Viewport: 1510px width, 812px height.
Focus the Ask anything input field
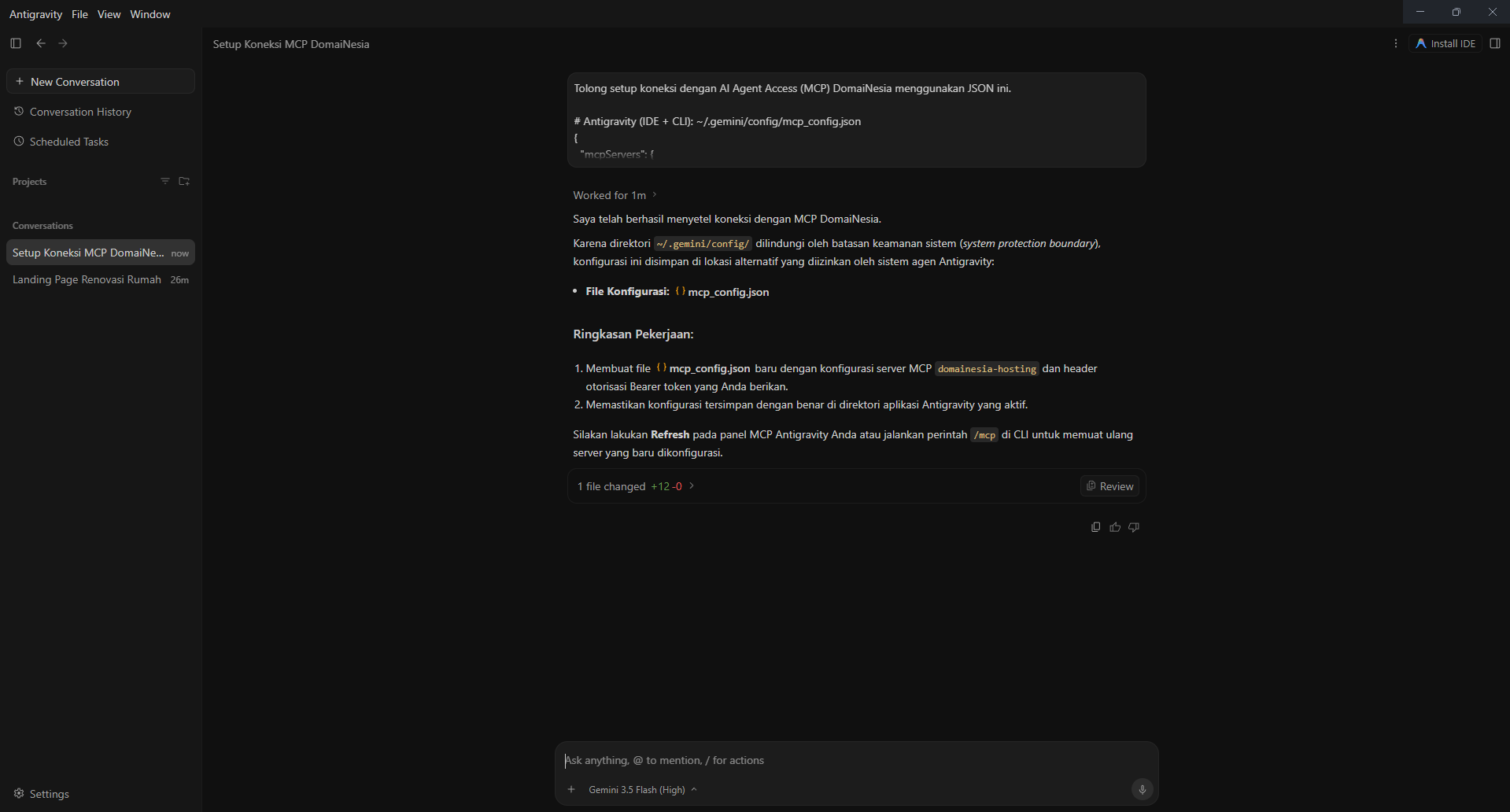856,760
